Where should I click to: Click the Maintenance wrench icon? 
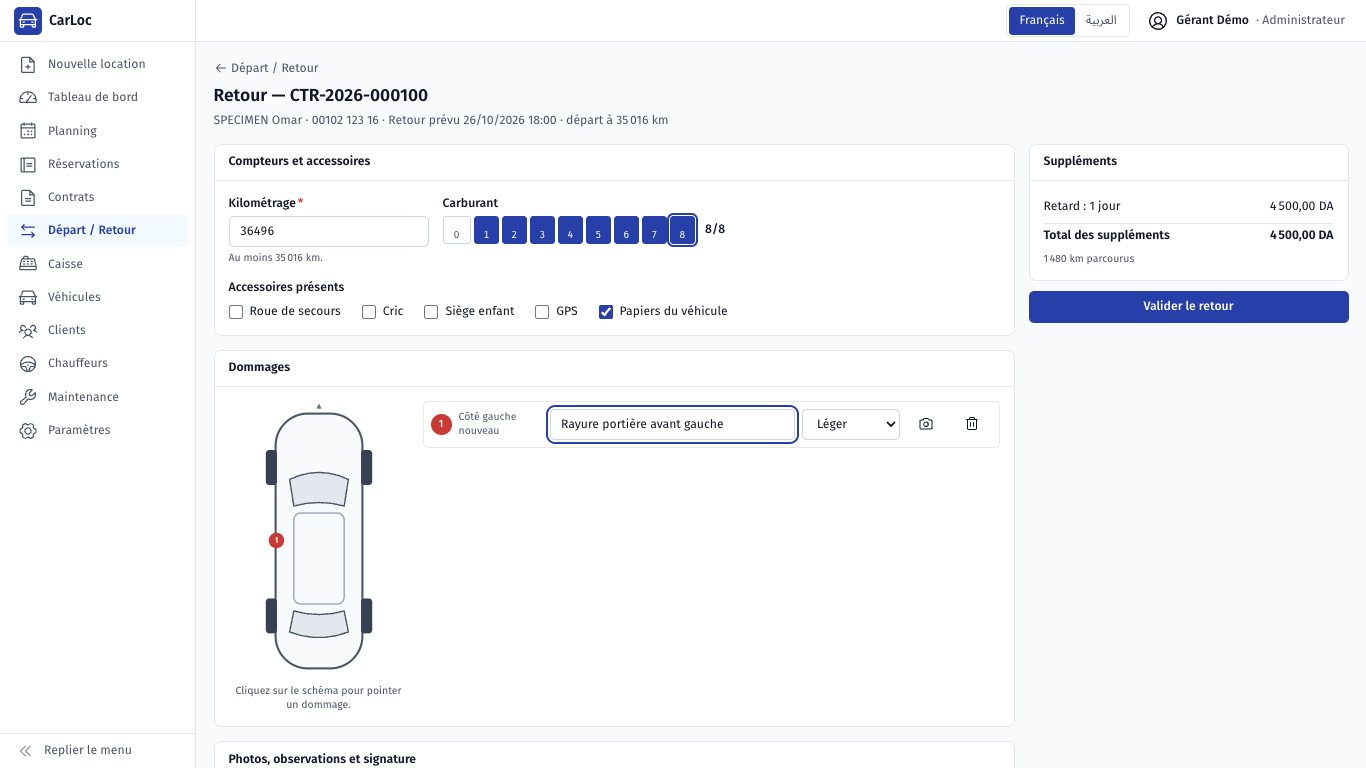coord(28,397)
